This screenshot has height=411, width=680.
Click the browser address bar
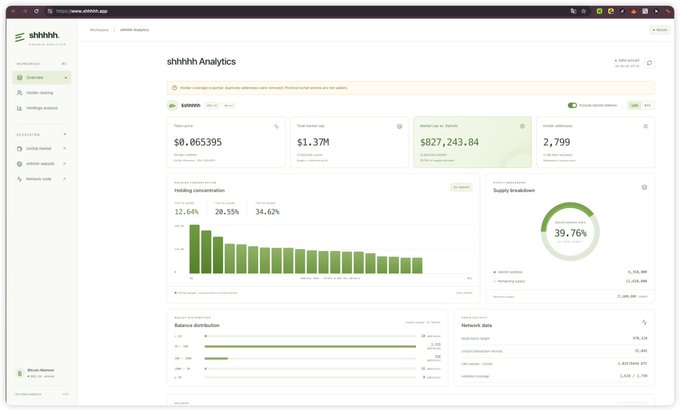point(304,11)
